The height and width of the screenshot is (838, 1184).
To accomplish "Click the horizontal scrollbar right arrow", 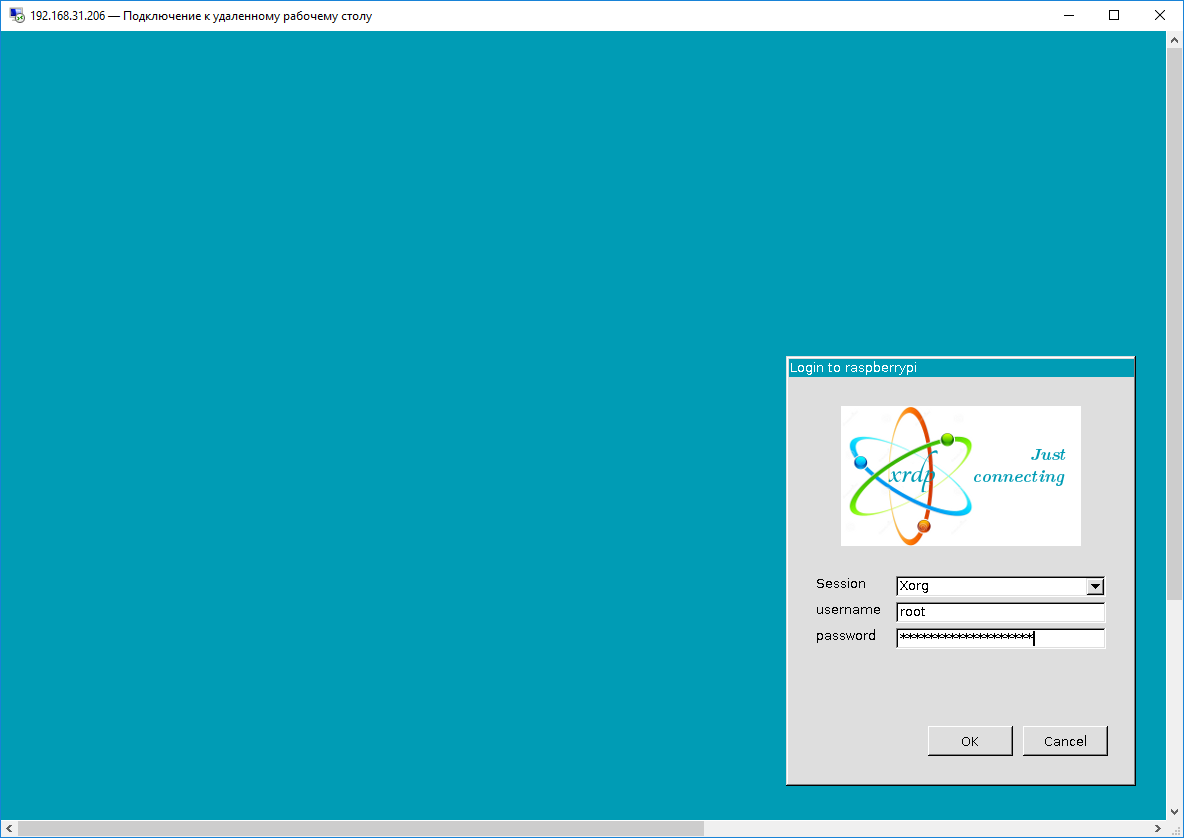I will click(1158, 828).
